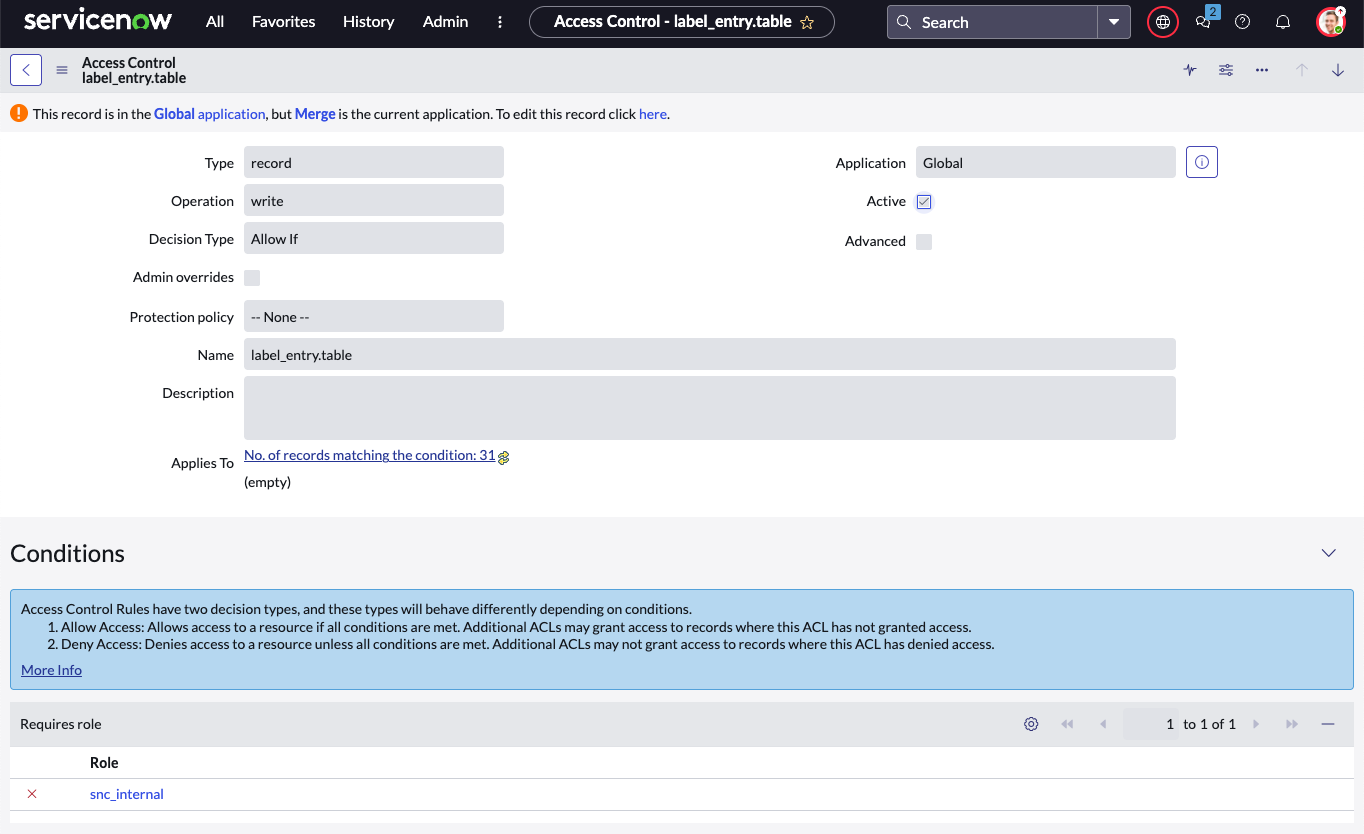
Task: Open the History menu
Action: tap(368, 22)
